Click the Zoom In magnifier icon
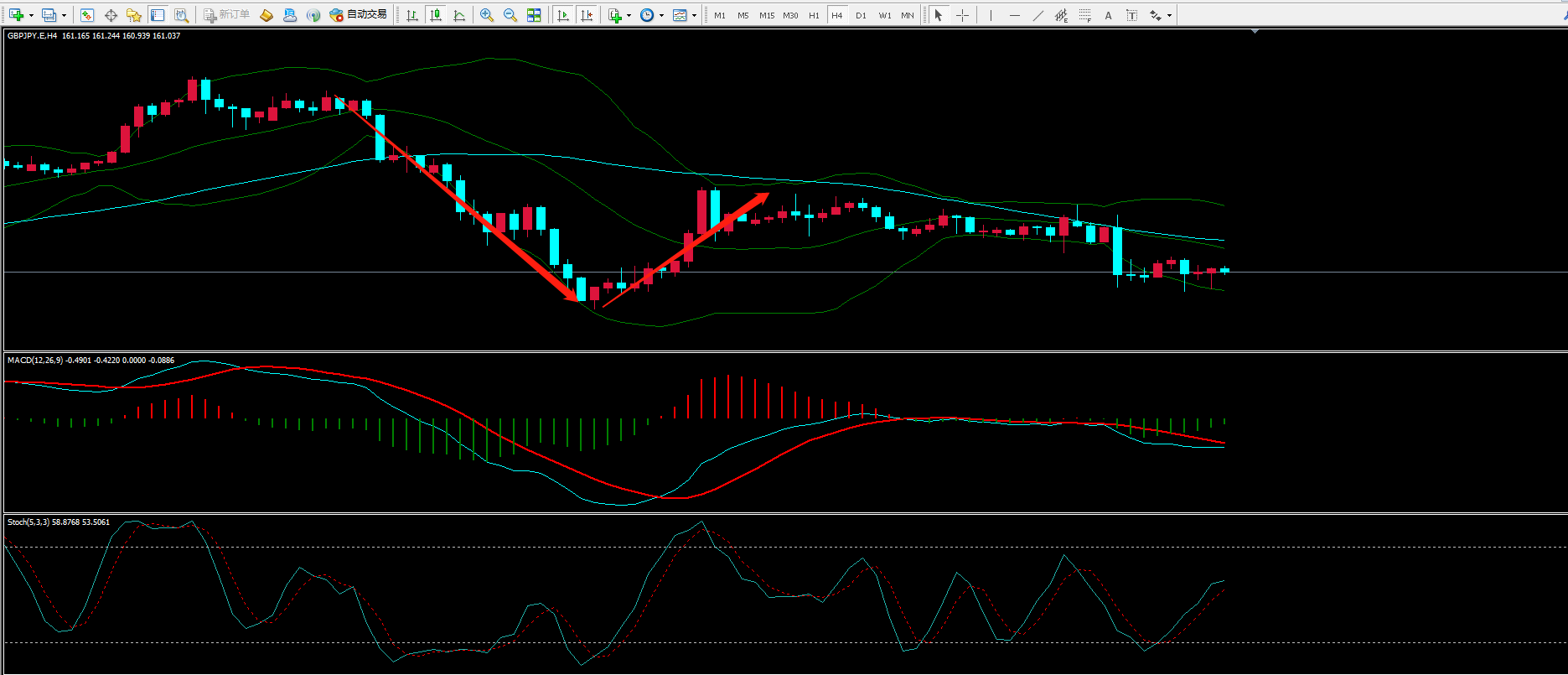Image resolution: width=1568 pixels, height=675 pixels. click(487, 15)
